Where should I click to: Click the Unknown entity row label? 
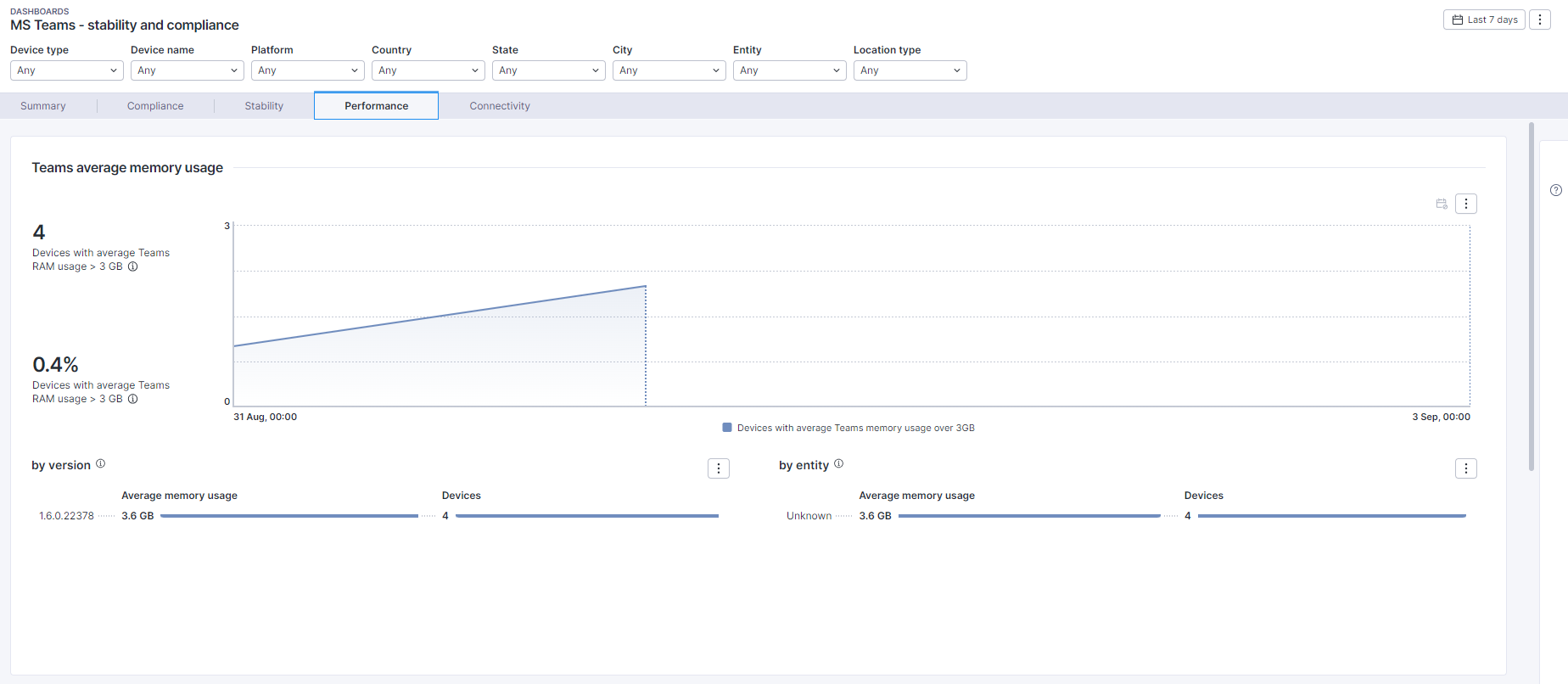click(809, 516)
